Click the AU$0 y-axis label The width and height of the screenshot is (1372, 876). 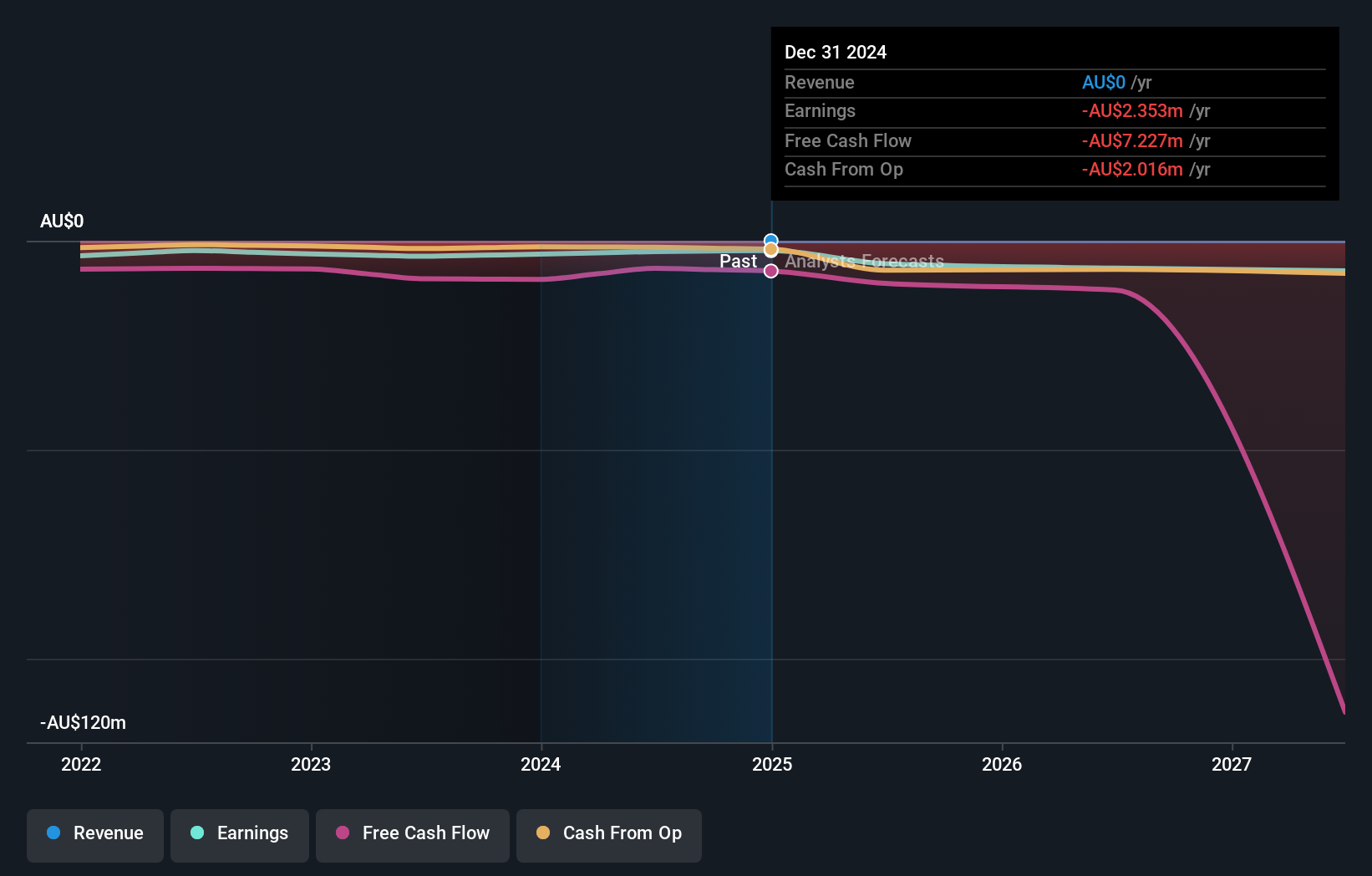(62, 221)
